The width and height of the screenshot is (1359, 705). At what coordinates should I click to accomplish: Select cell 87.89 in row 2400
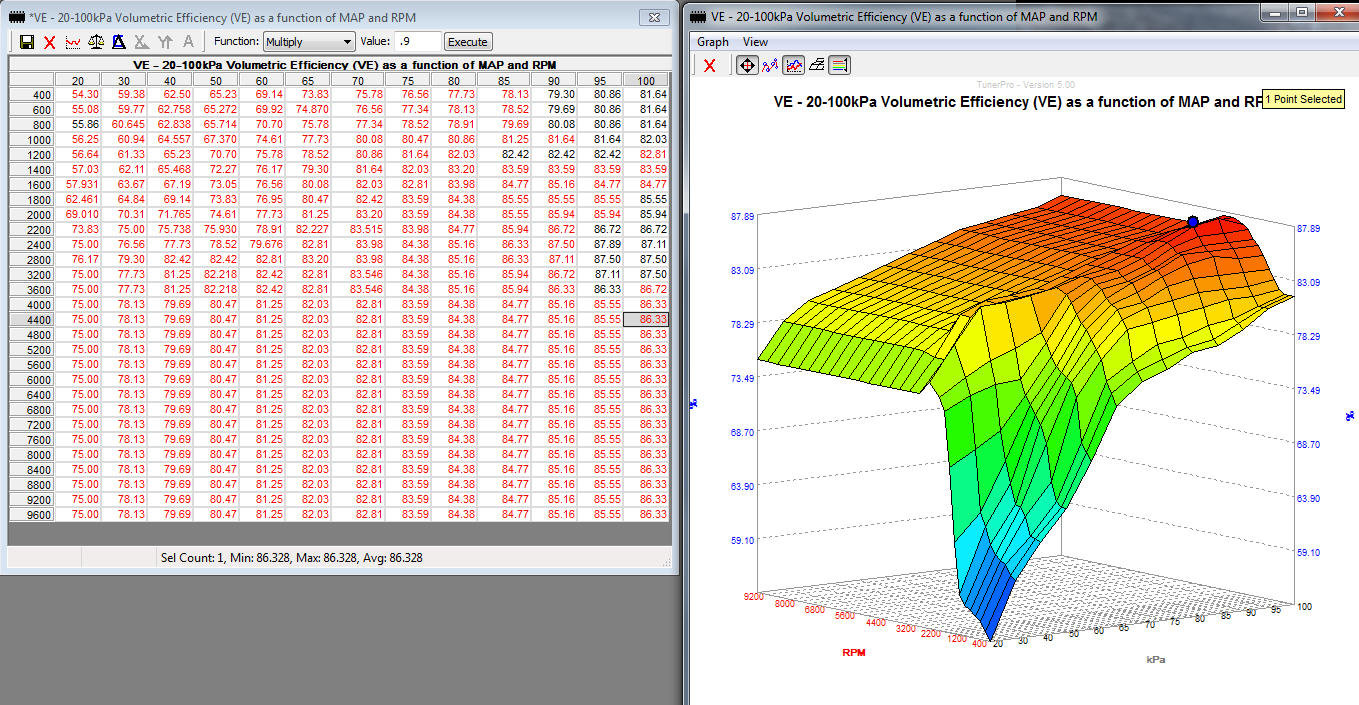coord(600,244)
